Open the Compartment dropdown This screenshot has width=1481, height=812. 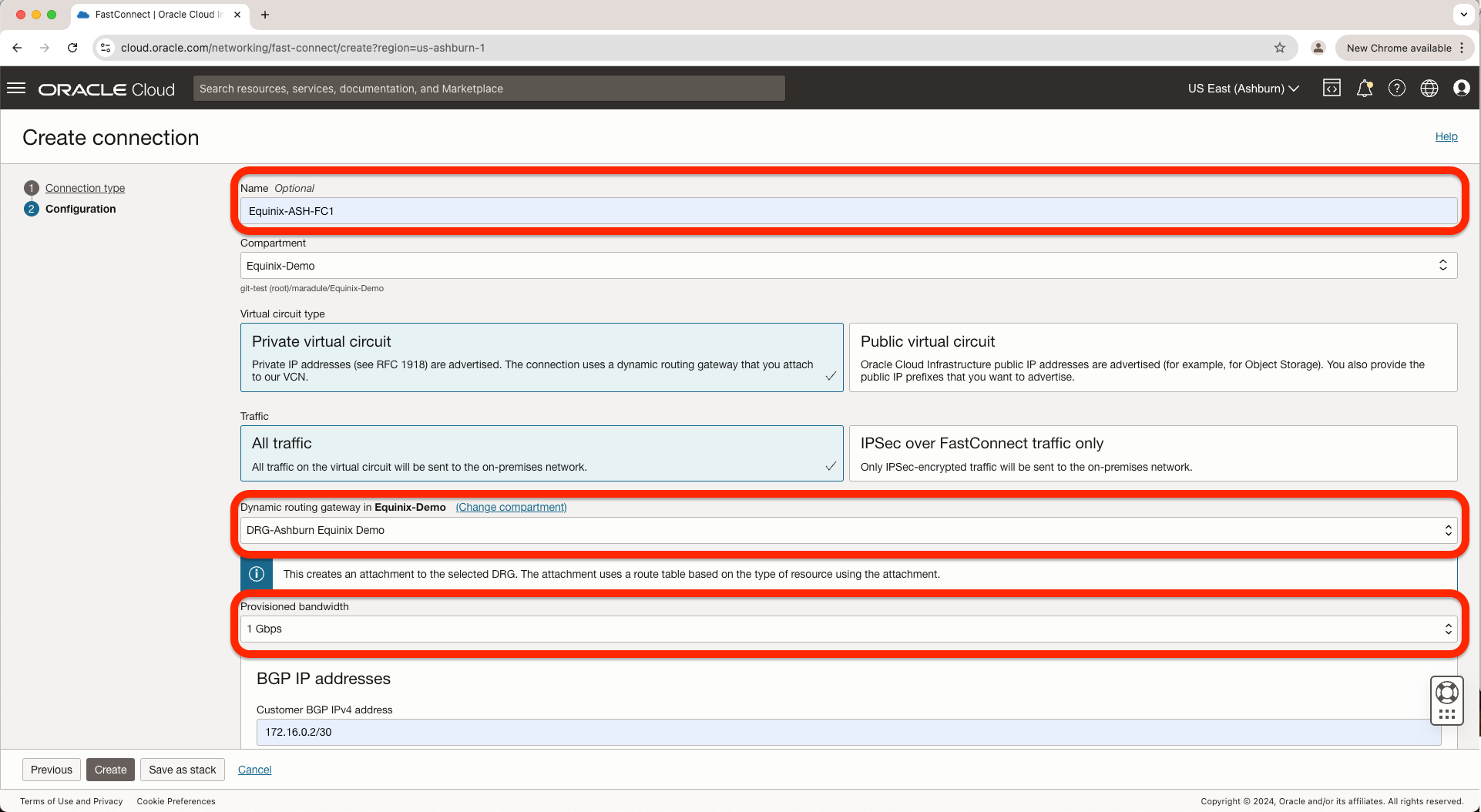click(x=848, y=266)
